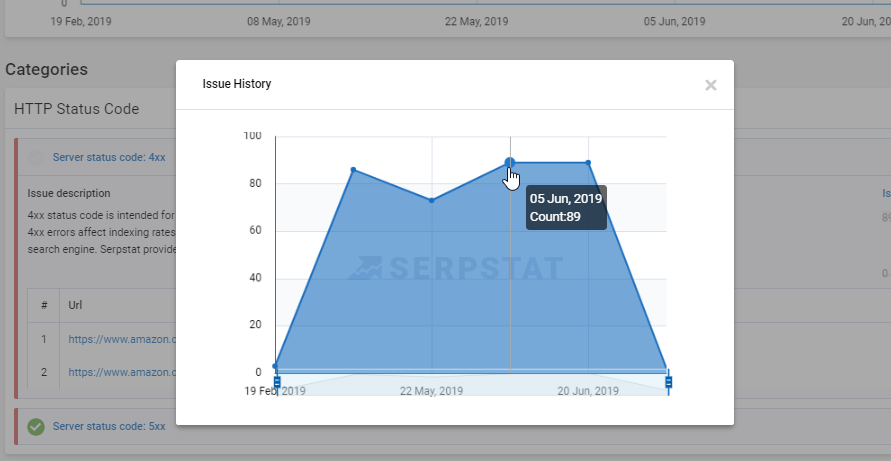Screen dimensions: 891x461
Task: Click the # column header
Action: [44, 305]
